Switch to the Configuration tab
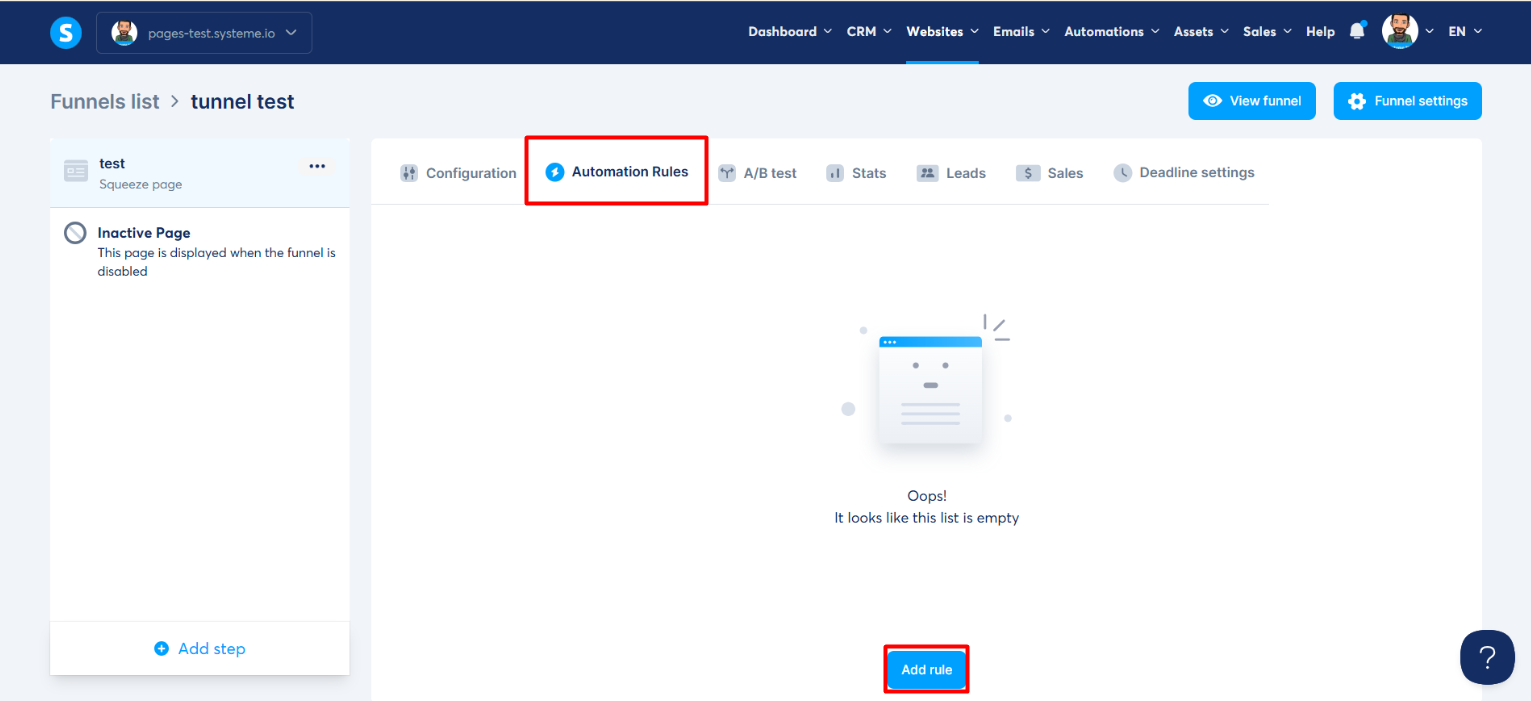Image resolution: width=1531 pixels, height=701 pixels. click(458, 173)
